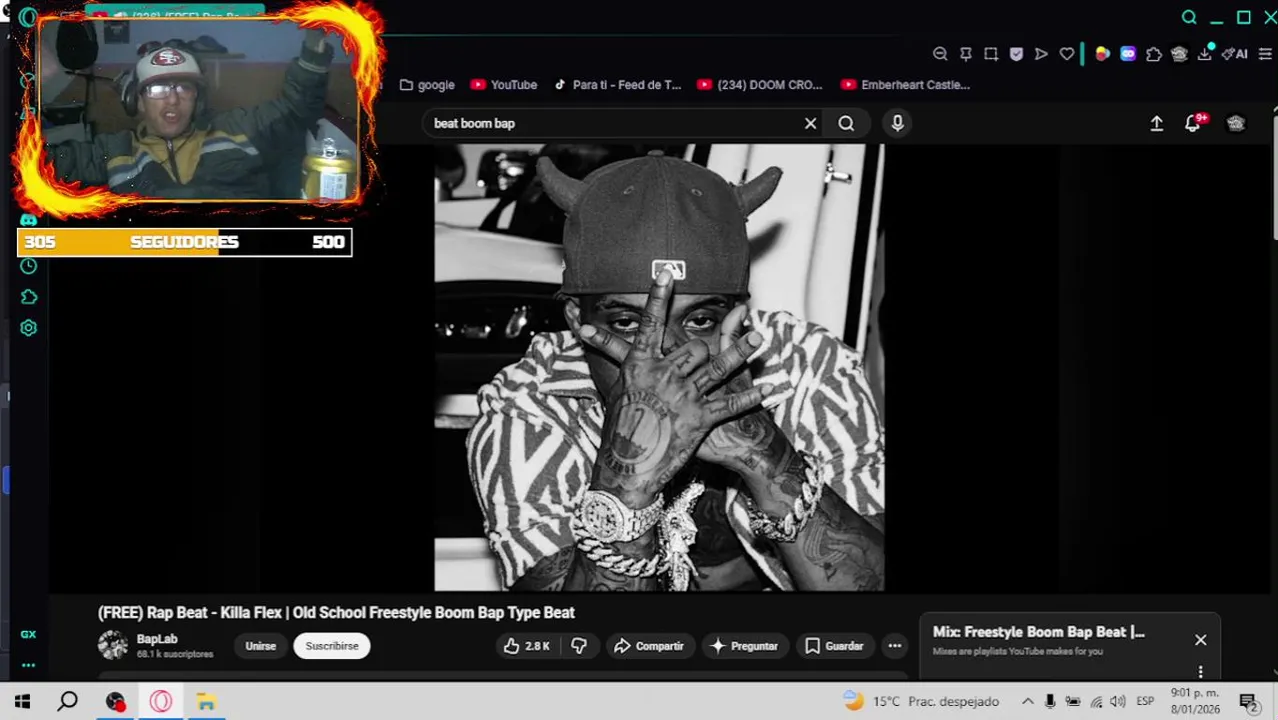Click the heart bookmark icon
The height and width of the screenshot is (720, 1278).
click(x=1067, y=54)
